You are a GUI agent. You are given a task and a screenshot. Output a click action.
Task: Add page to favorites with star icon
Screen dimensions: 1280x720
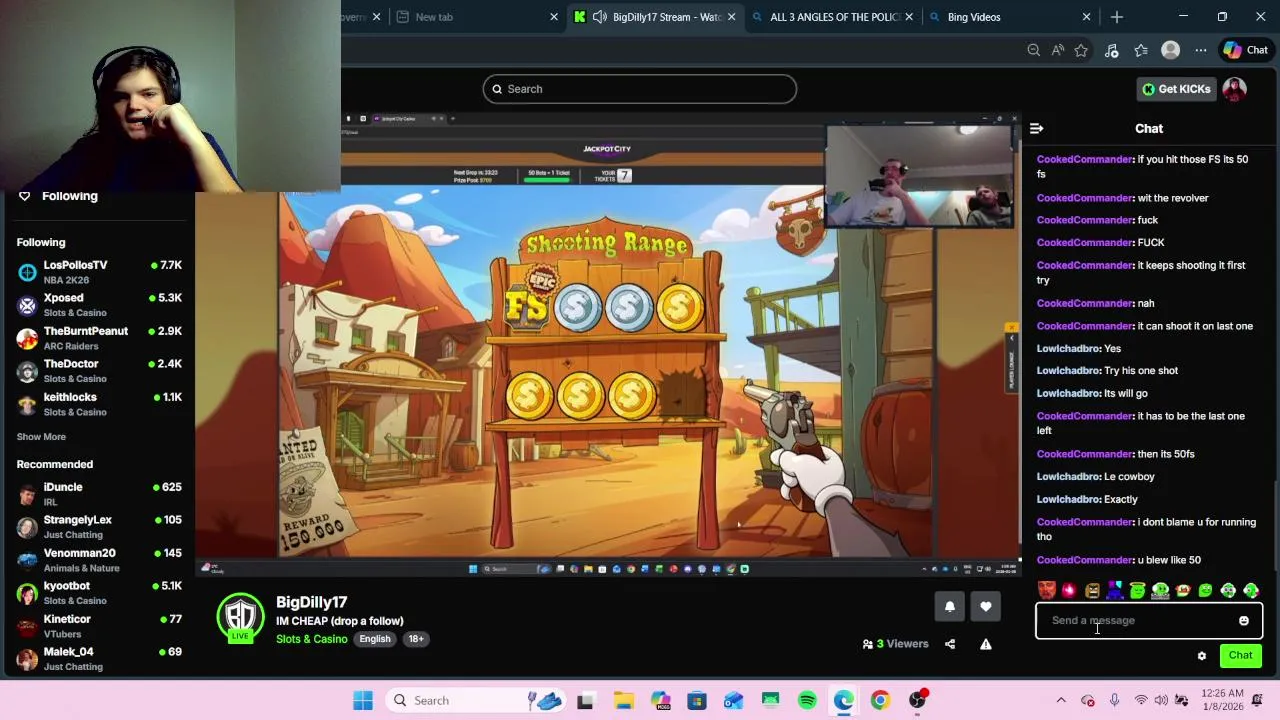coord(1081,50)
